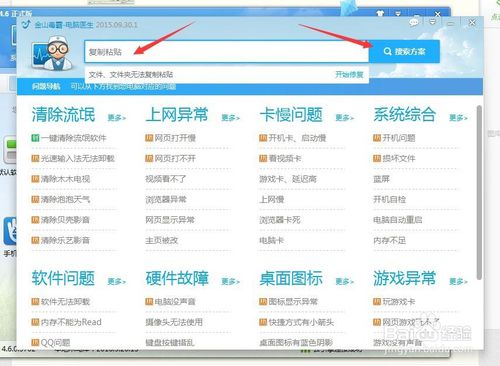
Task: Click the search box containing 复制粘贴
Action: click(226, 52)
